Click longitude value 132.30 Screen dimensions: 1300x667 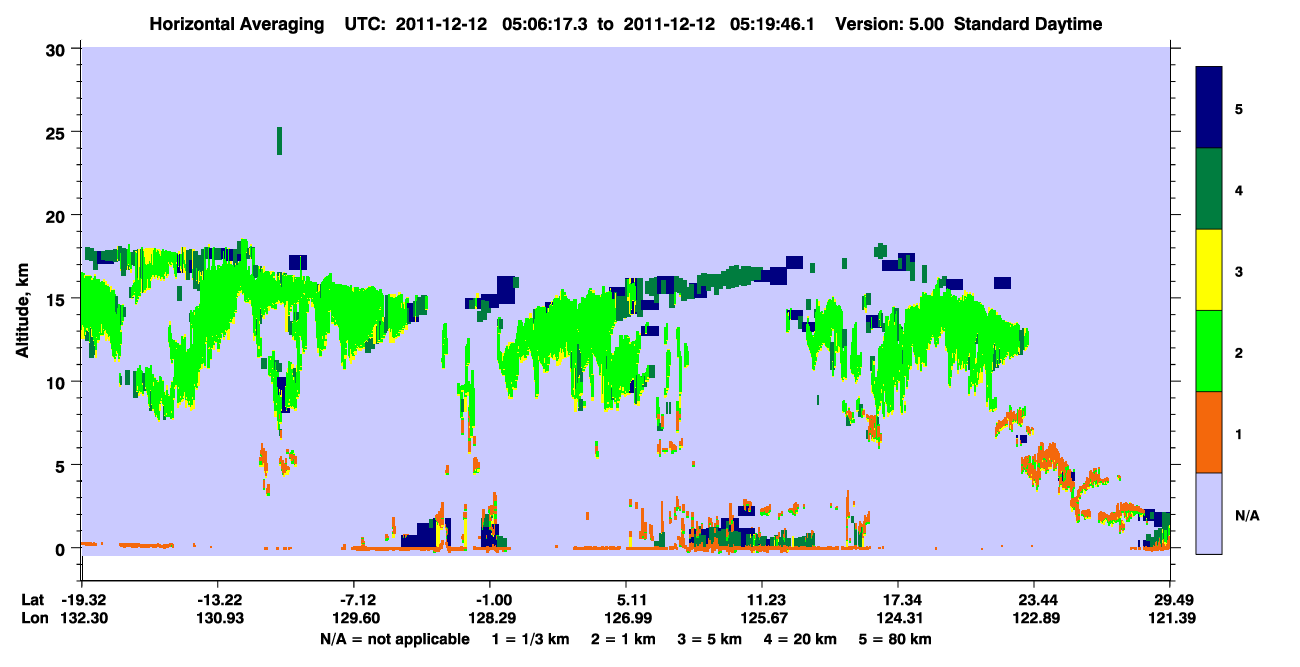coord(85,619)
